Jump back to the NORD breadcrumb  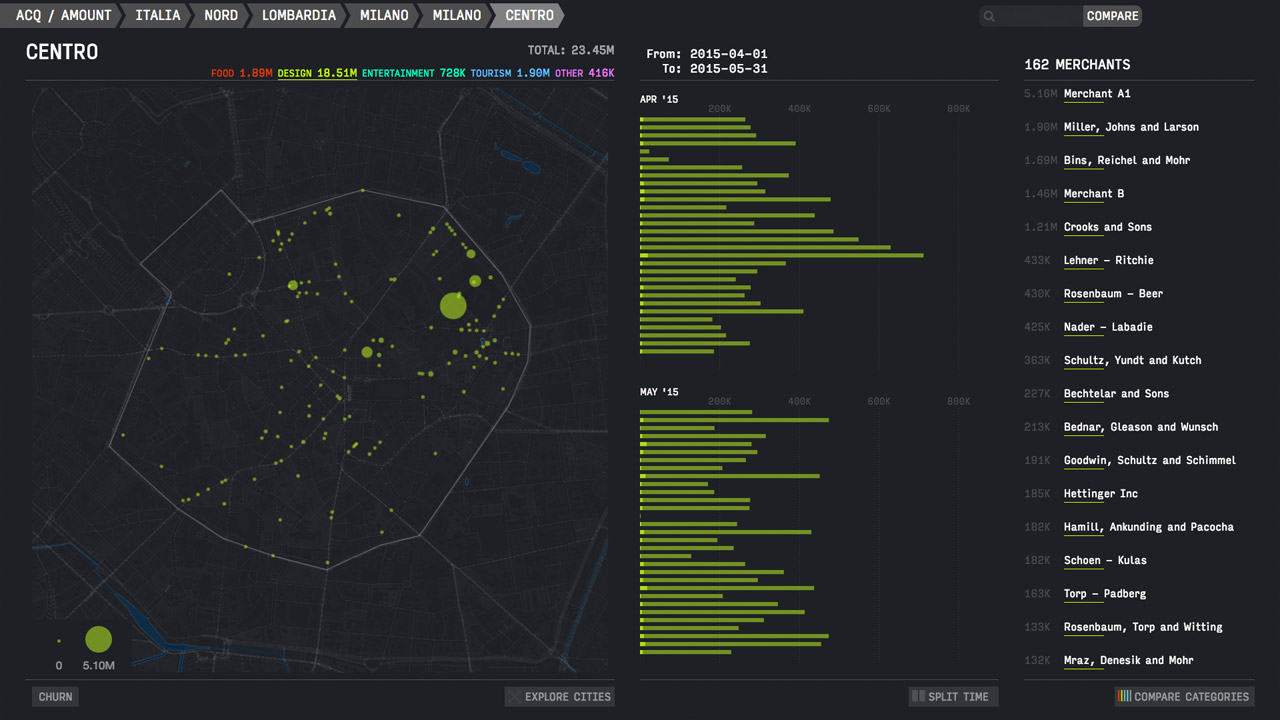[x=221, y=15]
